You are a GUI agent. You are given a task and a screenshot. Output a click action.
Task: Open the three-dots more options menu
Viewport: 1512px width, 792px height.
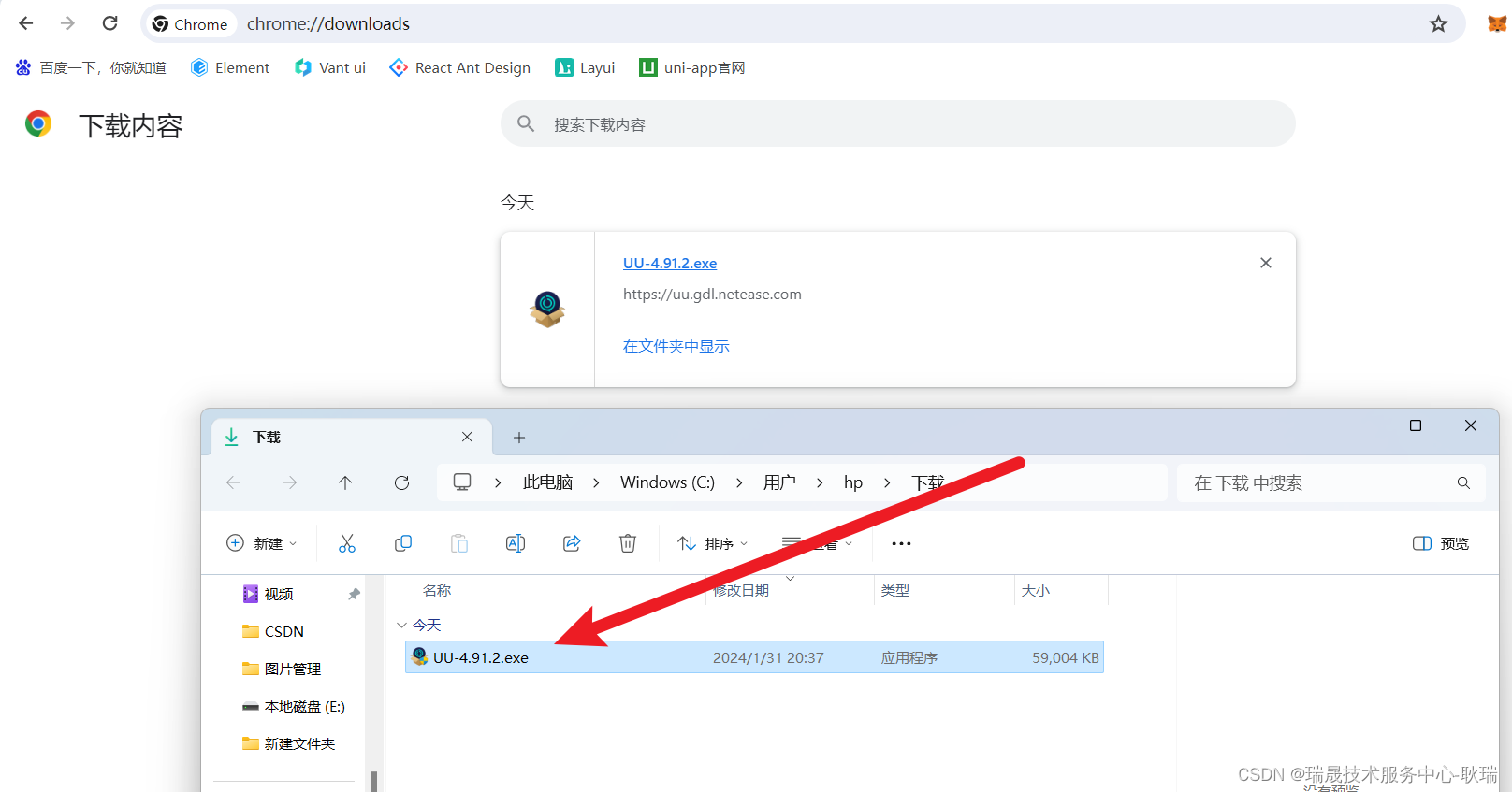[901, 543]
